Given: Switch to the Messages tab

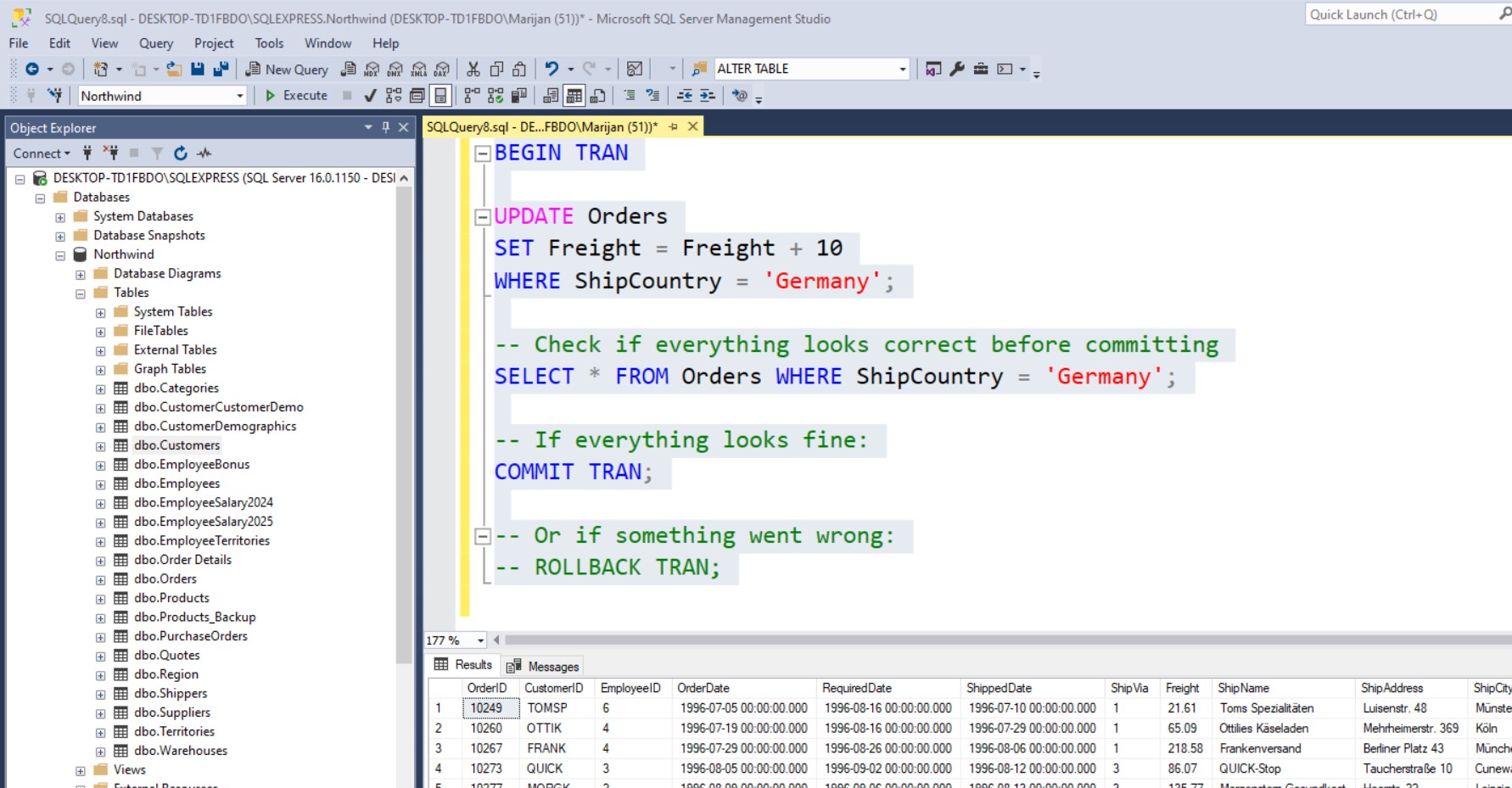Looking at the screenshot, I should point(544,667).
